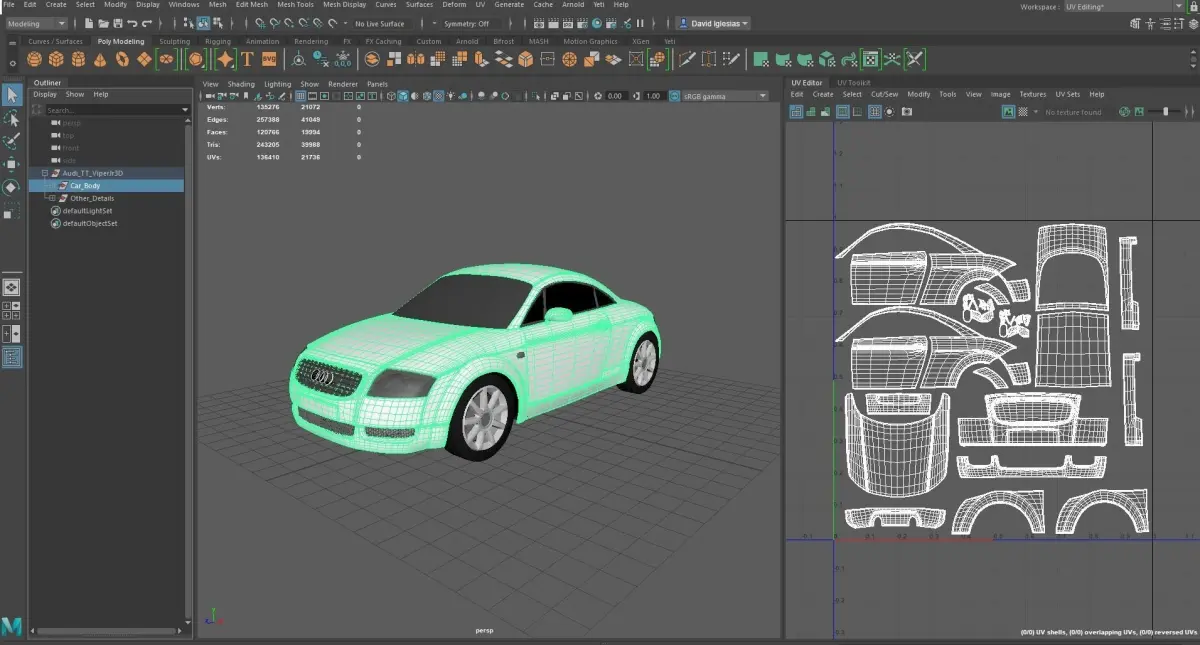This screenshot has width=1200, height=645.
Task: Click the Save Scene disk icon
Action: (118, 23)
